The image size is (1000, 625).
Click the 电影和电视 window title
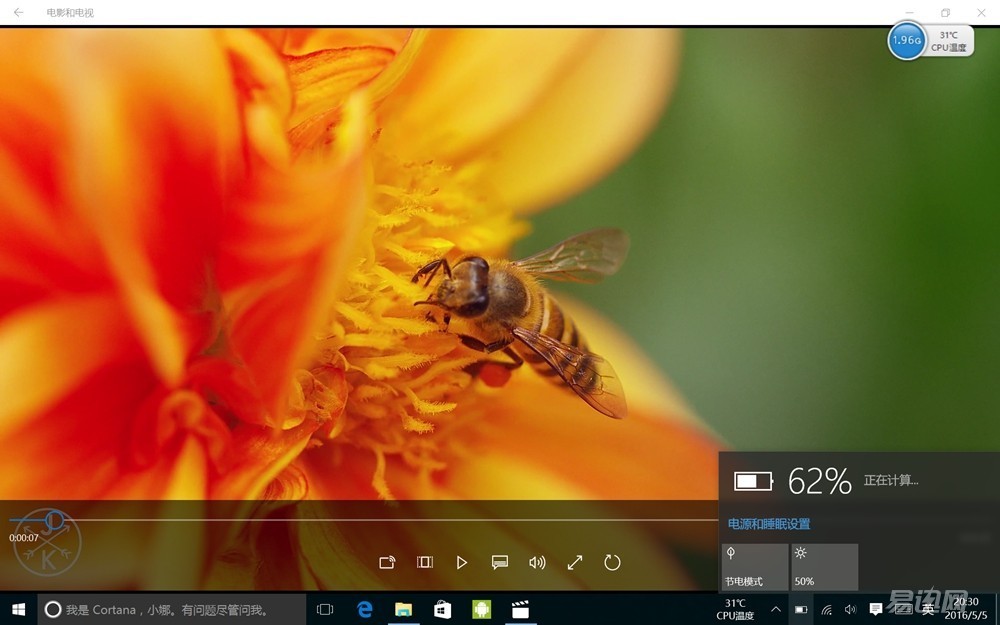tap(70, 13)
